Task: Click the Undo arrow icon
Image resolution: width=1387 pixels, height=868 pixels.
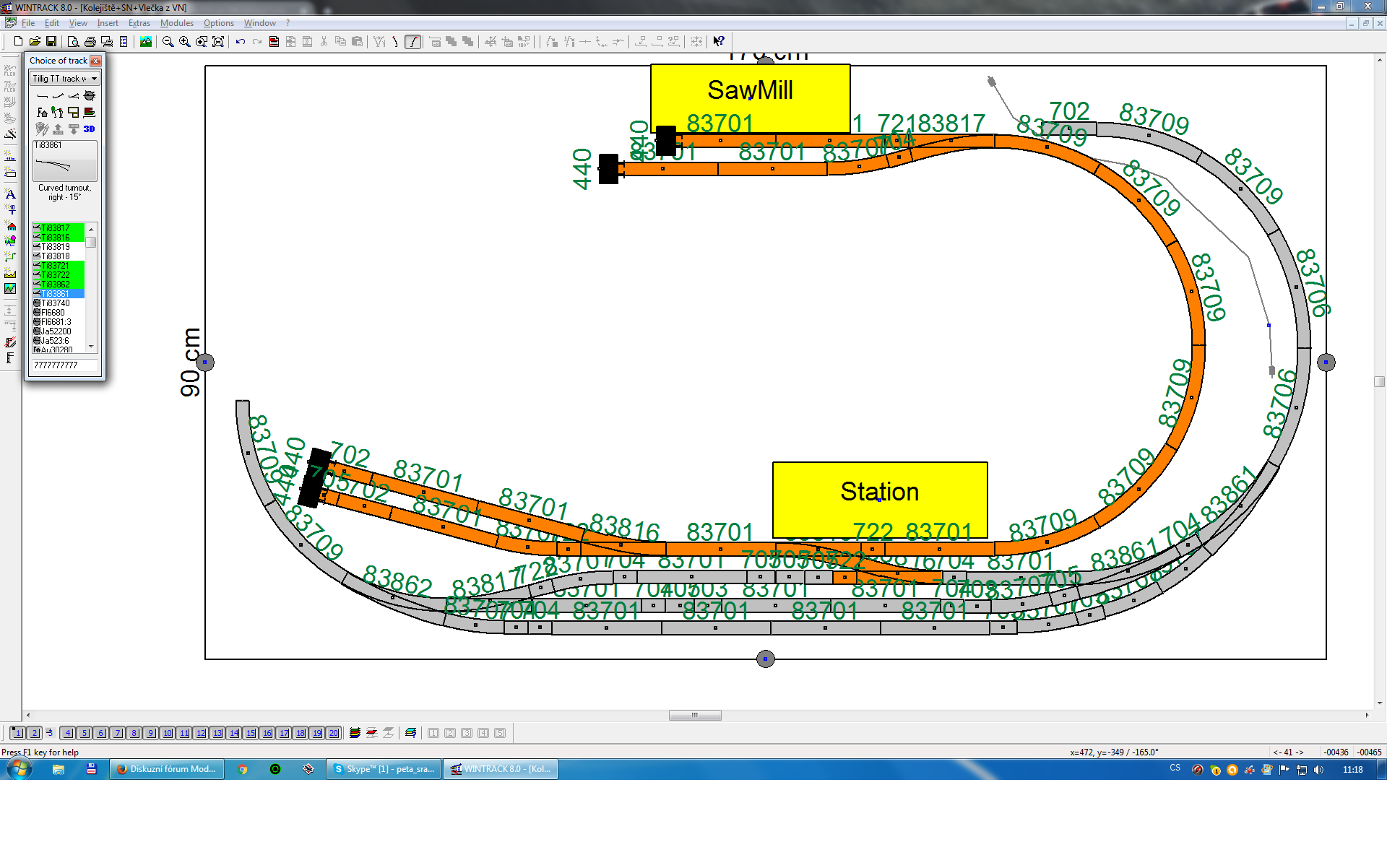Action: (240, 42)
